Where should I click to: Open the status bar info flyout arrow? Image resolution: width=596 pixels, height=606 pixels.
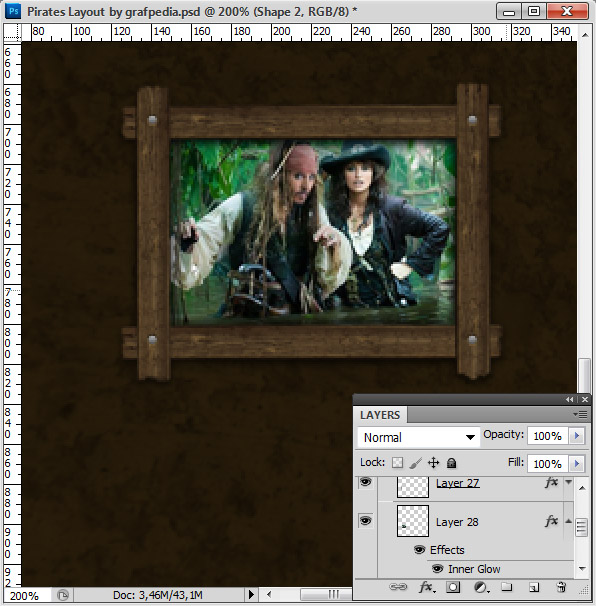(x=251, y=594)
